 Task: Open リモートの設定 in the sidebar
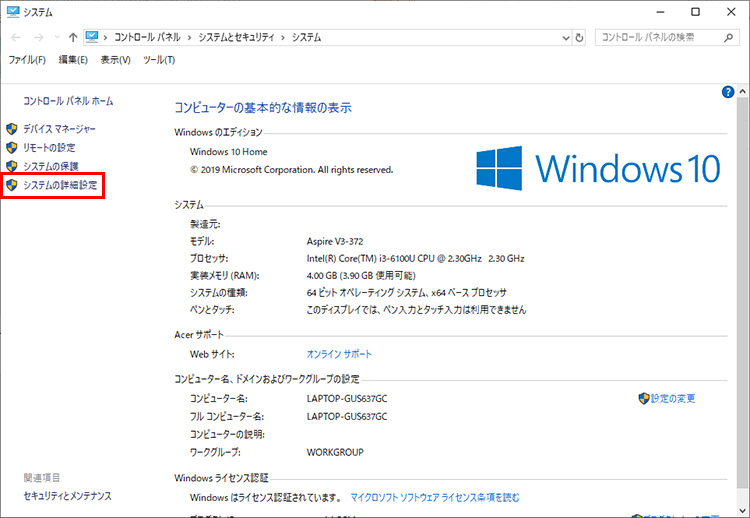pos(49,148)
